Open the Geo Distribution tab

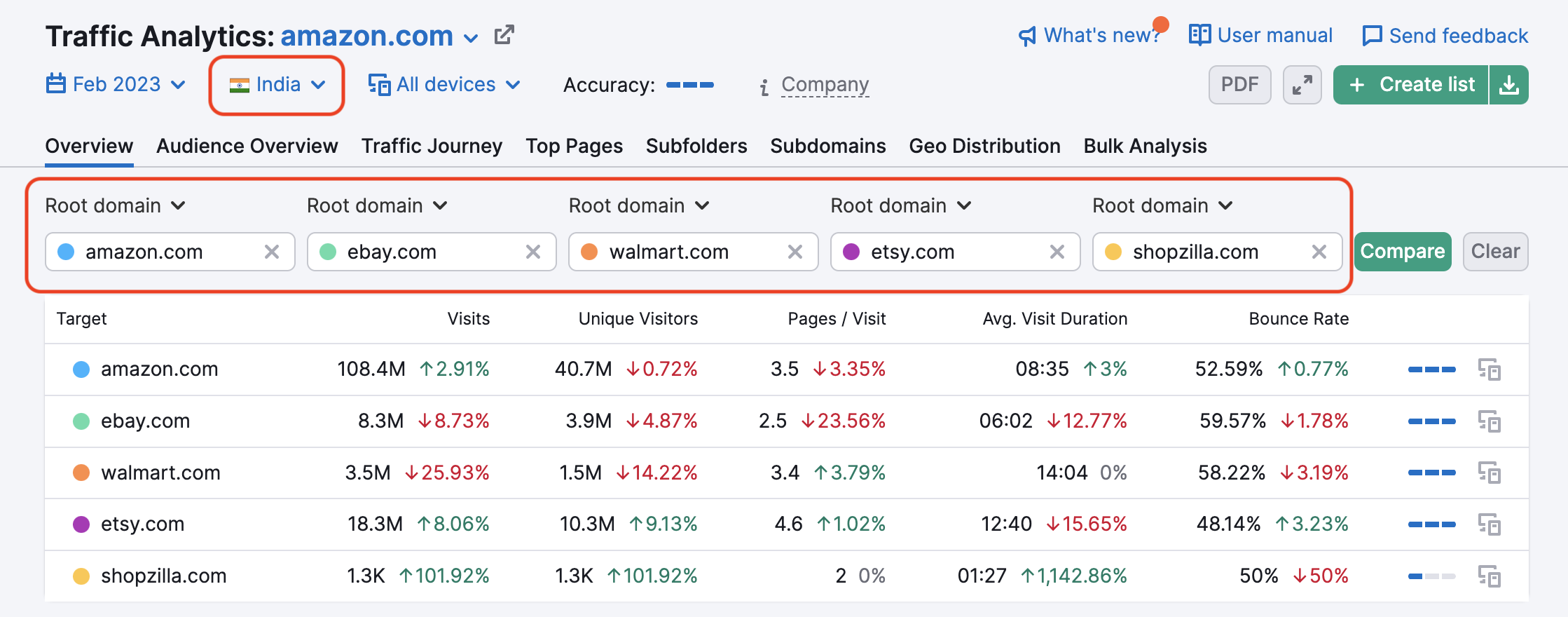pyautogui.click(x=984, y=146)
